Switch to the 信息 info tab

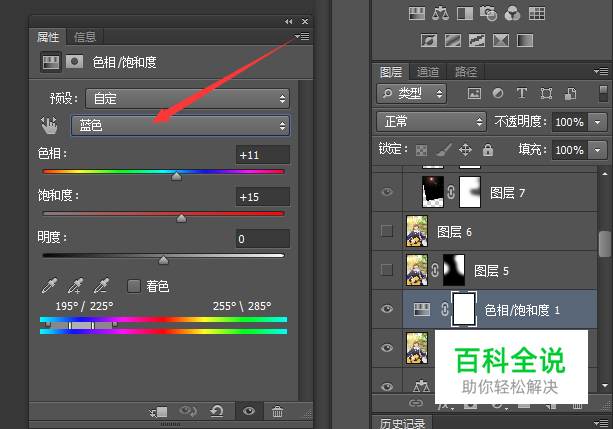tap(85, 37)
